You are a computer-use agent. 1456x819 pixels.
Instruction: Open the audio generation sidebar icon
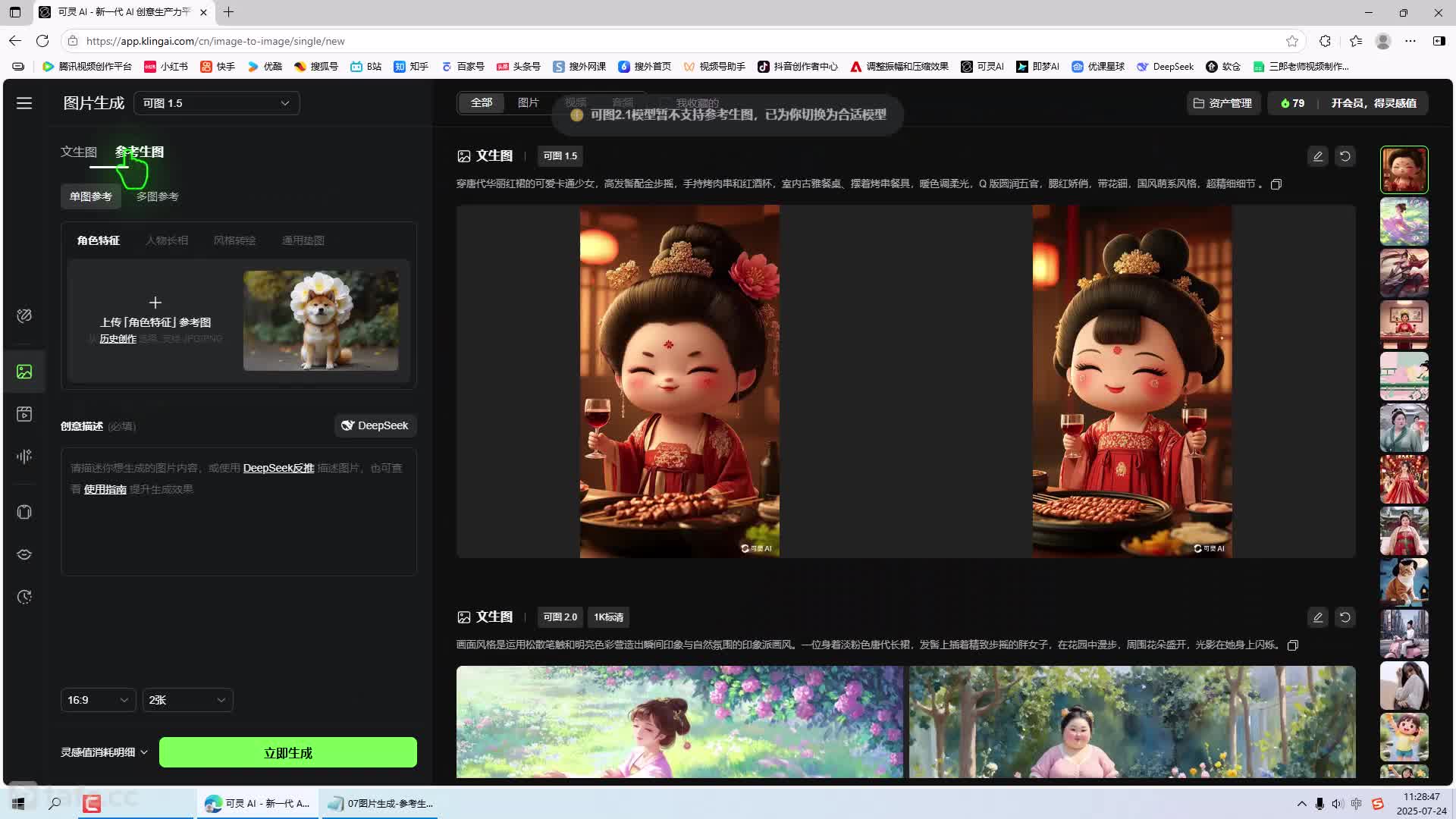point(24,457)
